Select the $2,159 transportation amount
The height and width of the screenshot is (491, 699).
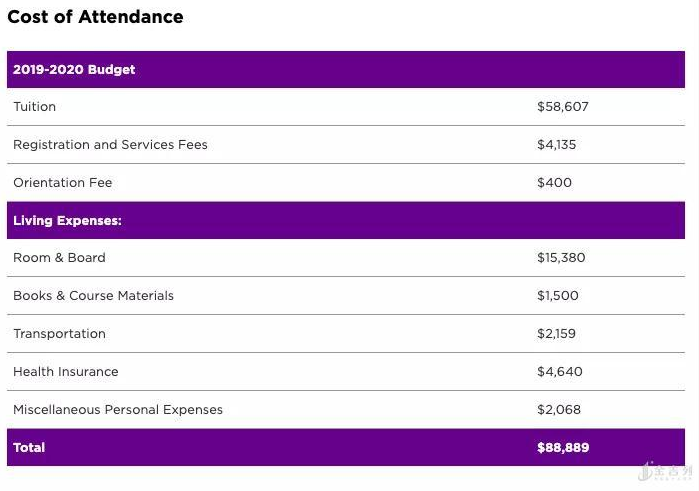[x=557, y=334]
